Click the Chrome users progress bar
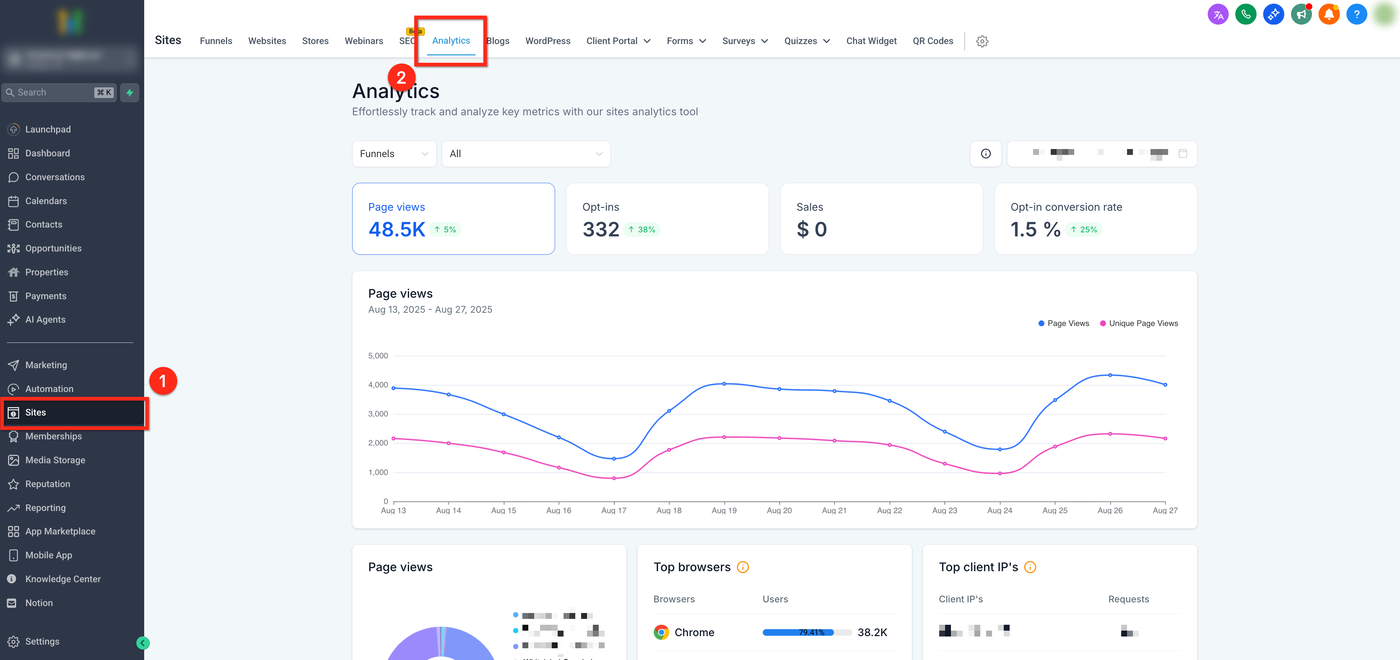 click(806, 632)
